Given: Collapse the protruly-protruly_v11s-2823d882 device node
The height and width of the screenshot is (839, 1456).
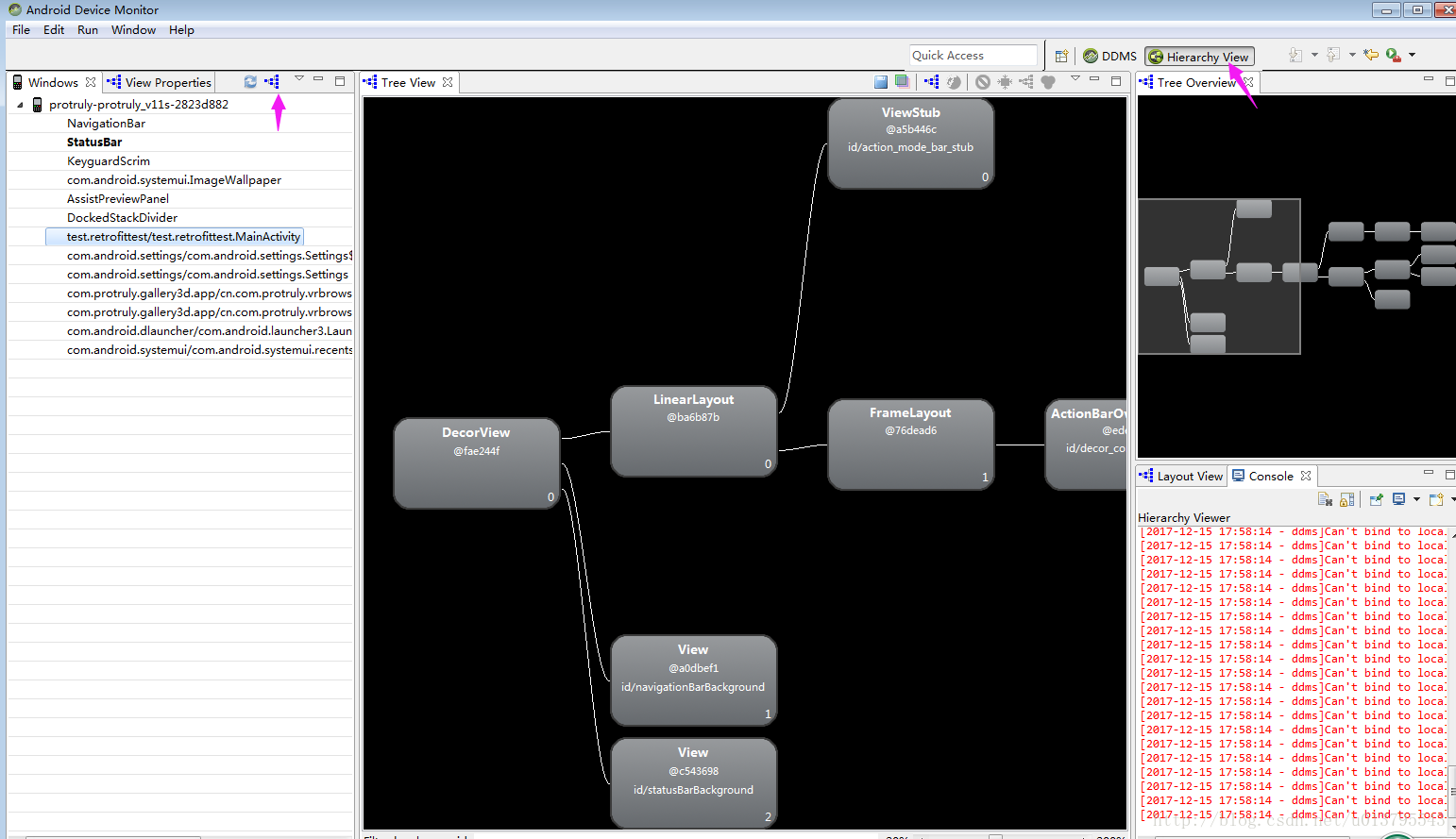Looking at the screenshot, I should click(20, 105).
